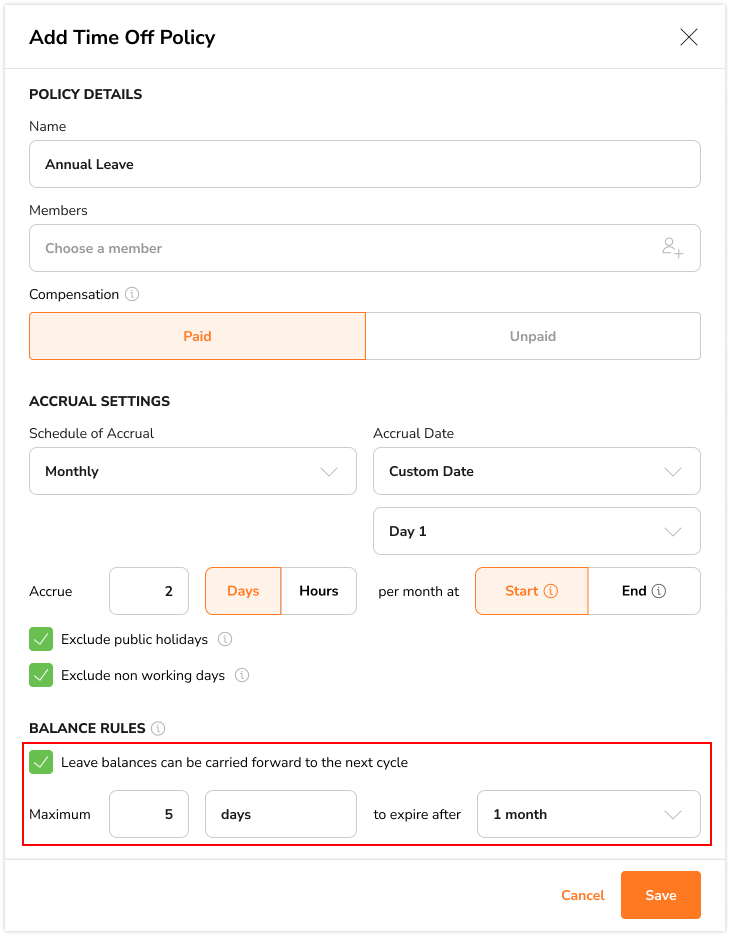Uncheck Exclude public holidays checkbox
The width and height of the screenshot is (730, 936).
tap(41, 639)
